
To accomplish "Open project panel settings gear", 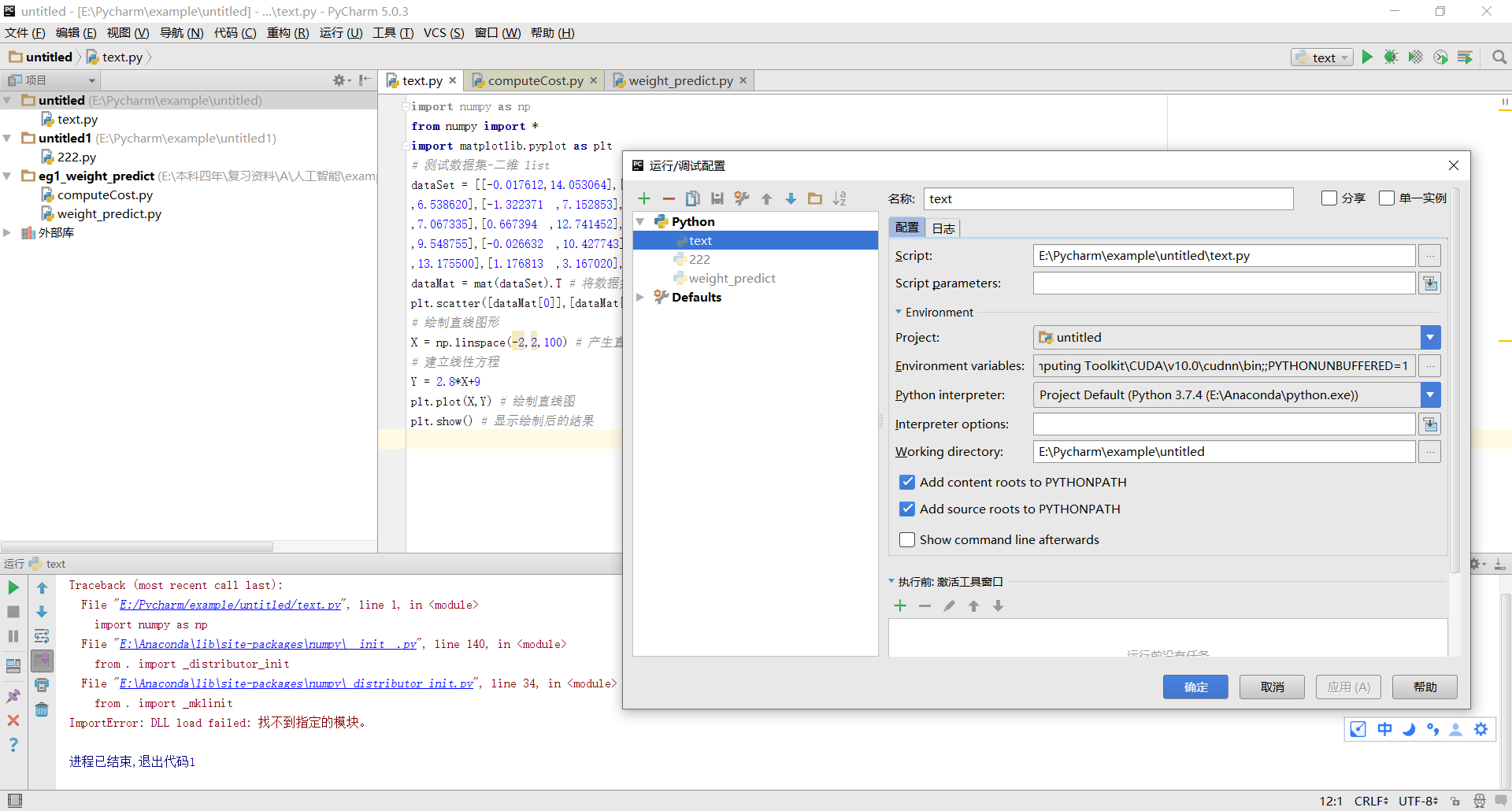I will 341,80.
